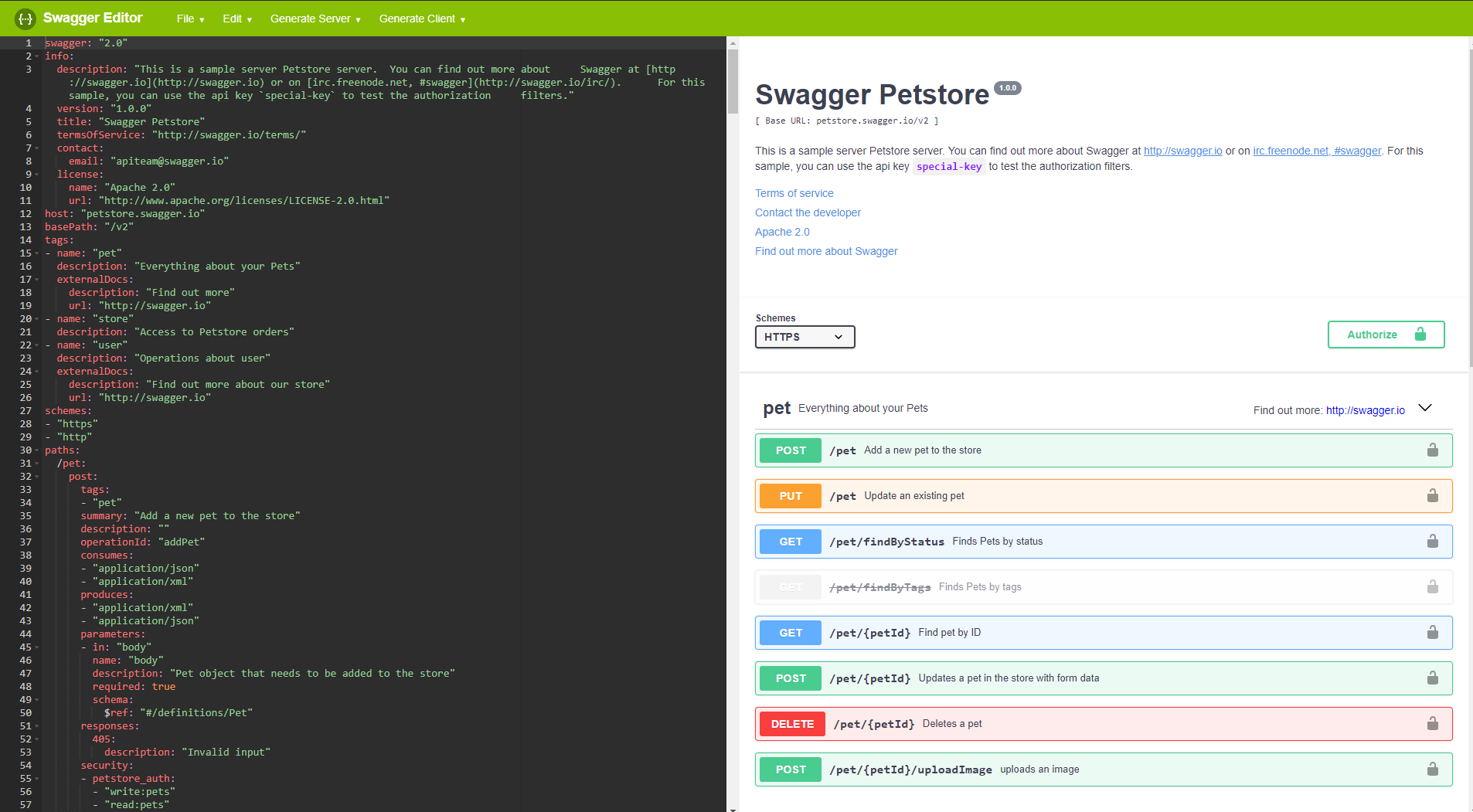Click lock icon on DELETE /pet/{petId} row
The height and width of the screenshot is (812, 1473).
tap(1432, 724)
